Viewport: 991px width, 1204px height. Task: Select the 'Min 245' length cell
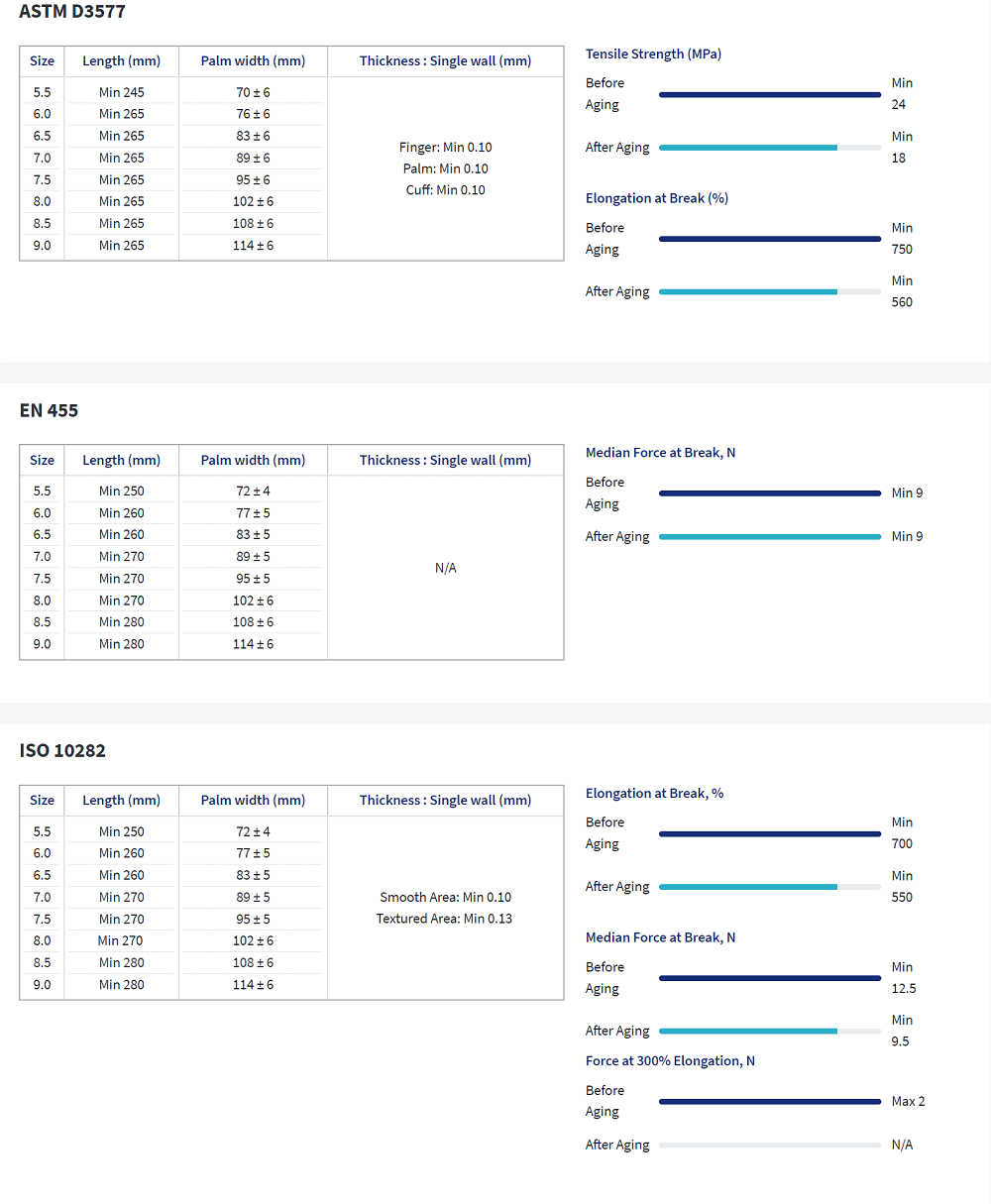pyautogui.click(x=121, y=92)
